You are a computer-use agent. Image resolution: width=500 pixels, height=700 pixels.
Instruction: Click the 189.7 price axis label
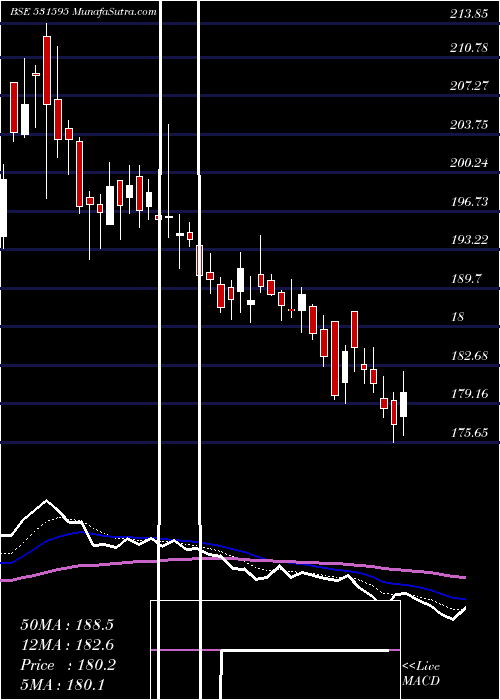click(x=466, y=279)
